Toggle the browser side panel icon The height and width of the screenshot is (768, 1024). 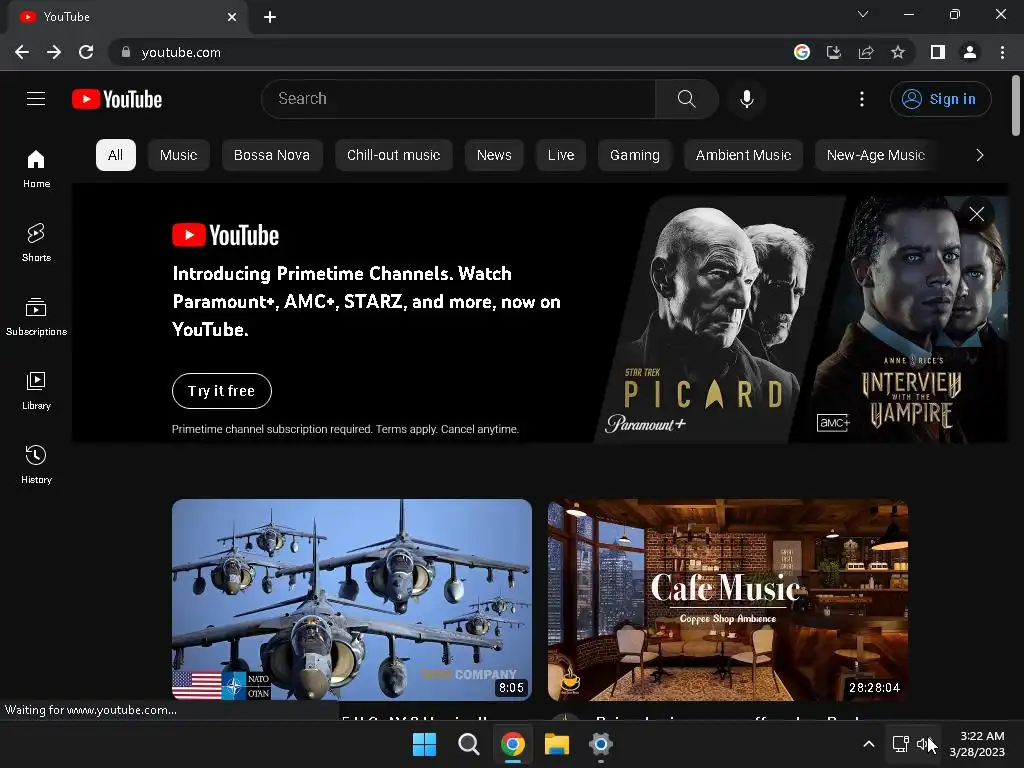point(938,52)
